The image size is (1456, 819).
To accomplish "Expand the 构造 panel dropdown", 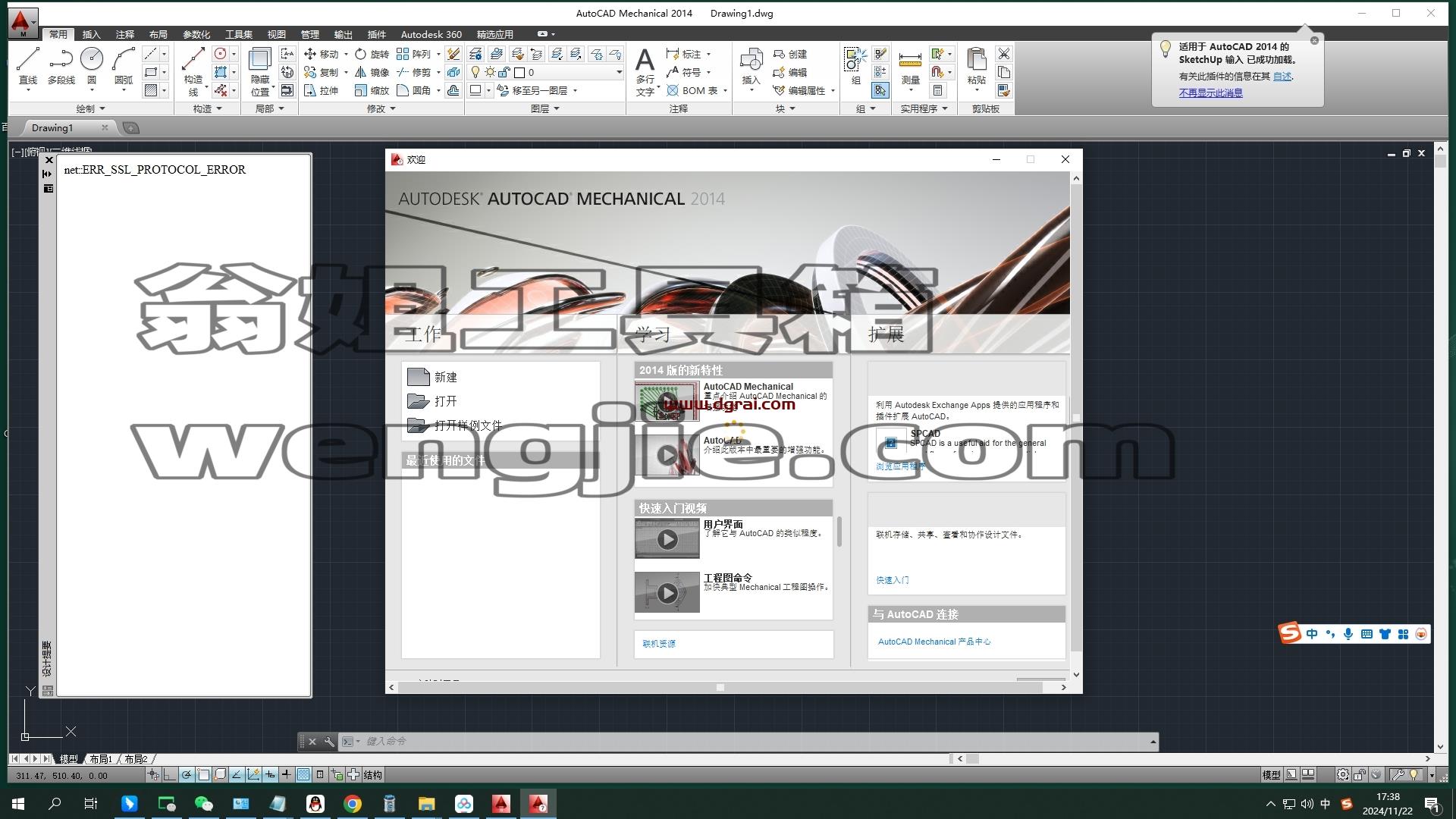I will [x=207, y=108].
